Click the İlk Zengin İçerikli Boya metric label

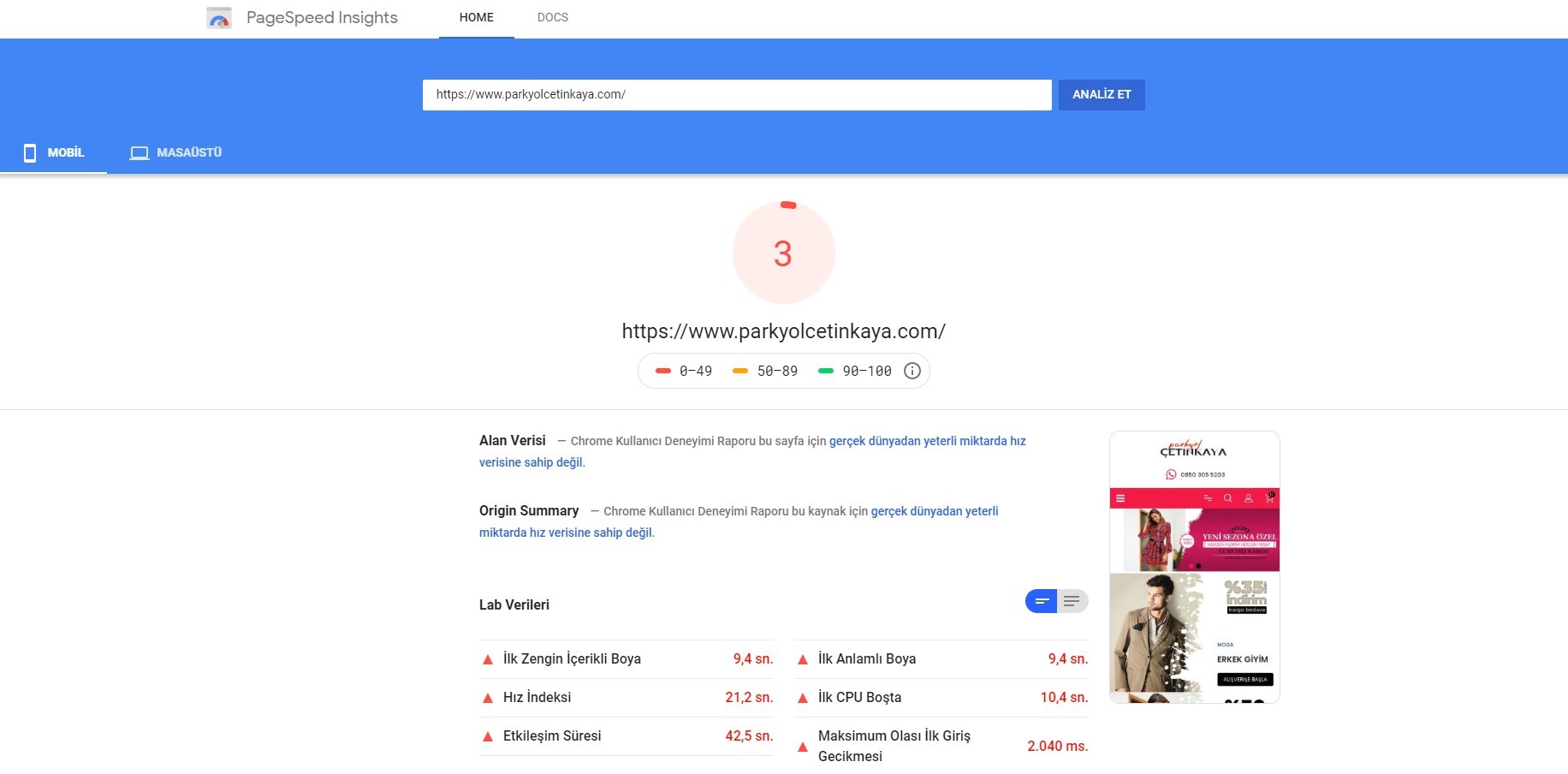tap(572, 659)
